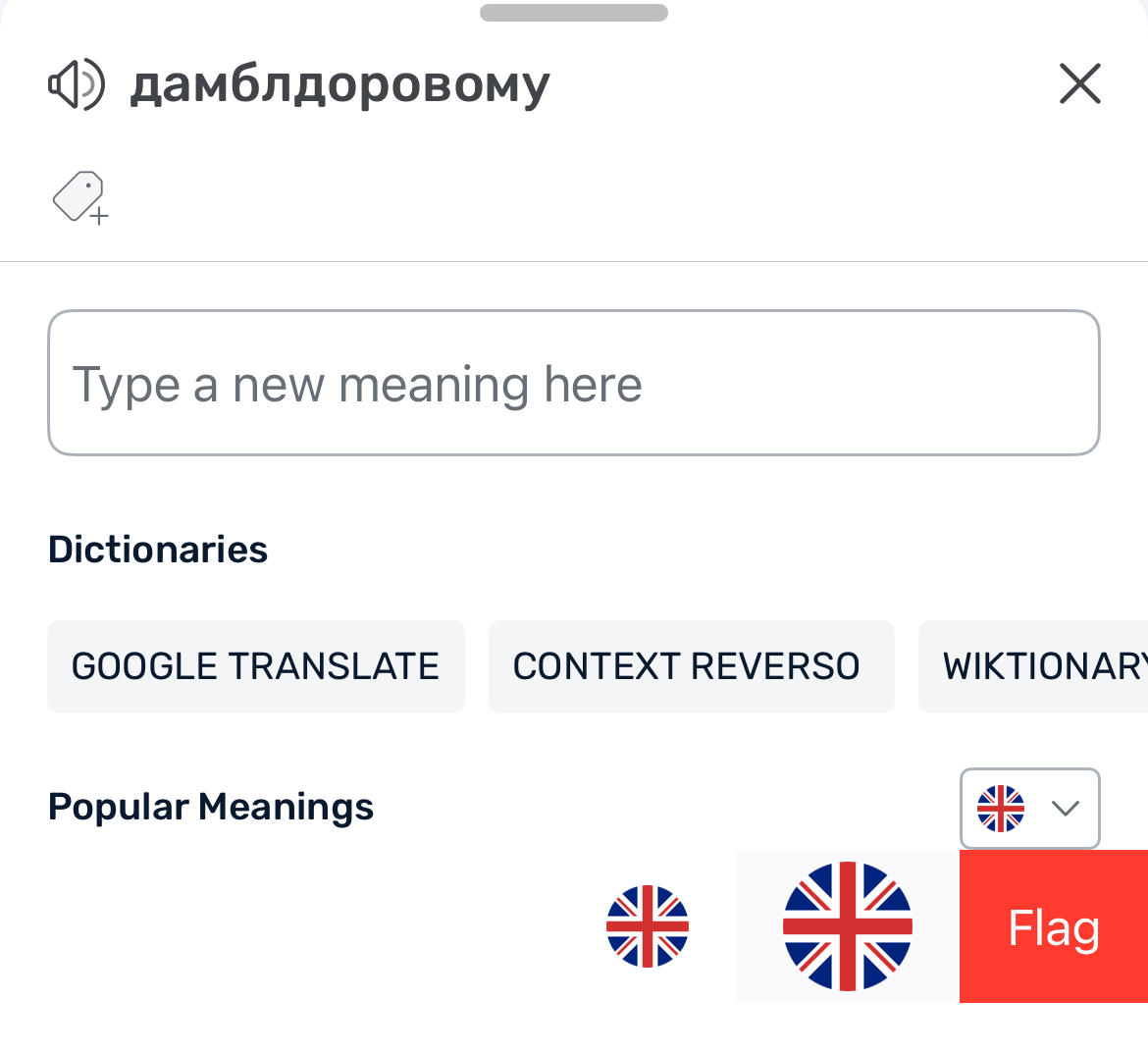Open the Google Translate dictionary
1148x1053 pixels.
255,666
